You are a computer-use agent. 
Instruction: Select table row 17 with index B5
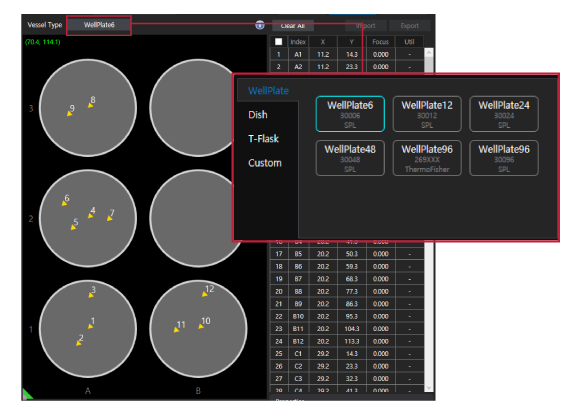[347, 254]
